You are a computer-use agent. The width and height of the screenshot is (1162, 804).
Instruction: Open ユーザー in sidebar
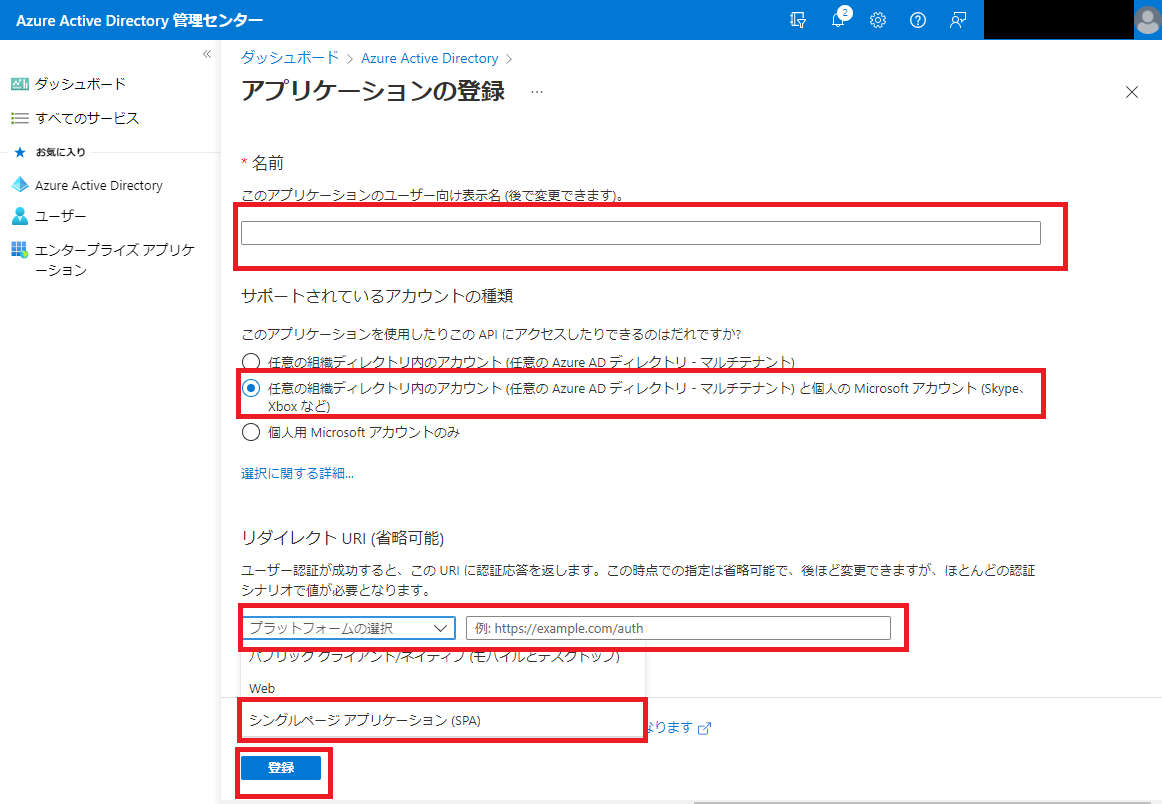tap(61, 216)
